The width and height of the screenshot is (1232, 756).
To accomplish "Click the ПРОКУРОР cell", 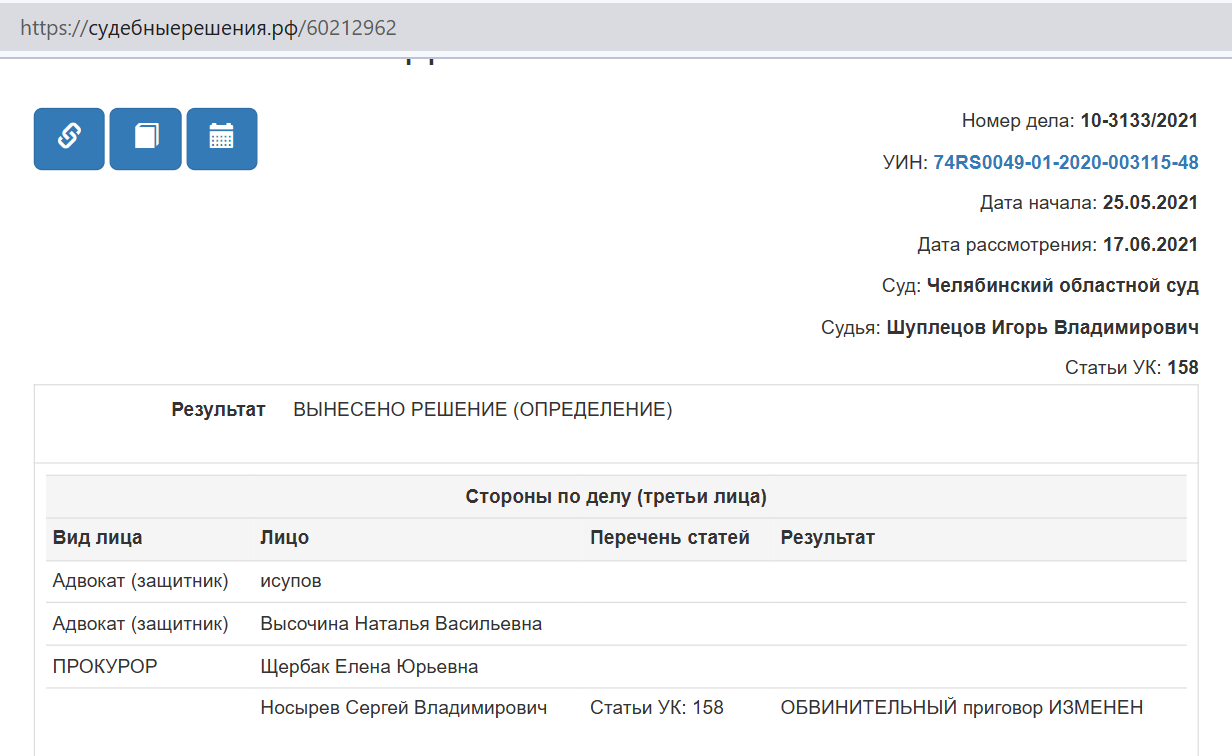I will click(105, 666).
